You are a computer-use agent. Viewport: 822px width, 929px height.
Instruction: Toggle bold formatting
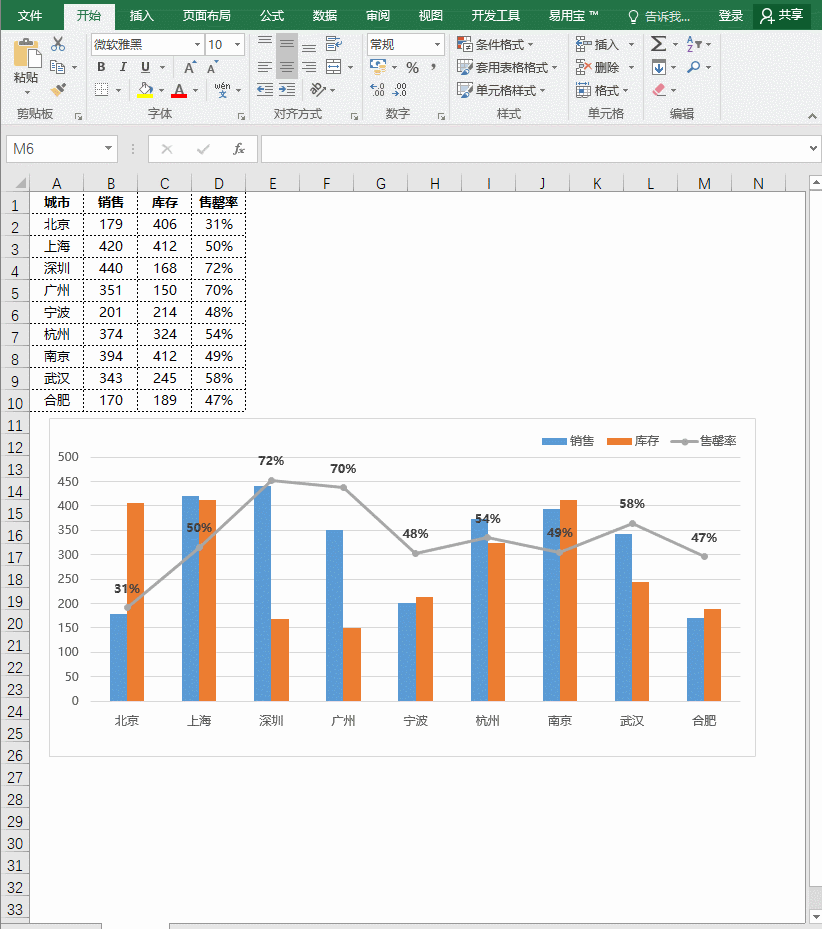click(101, 67)
